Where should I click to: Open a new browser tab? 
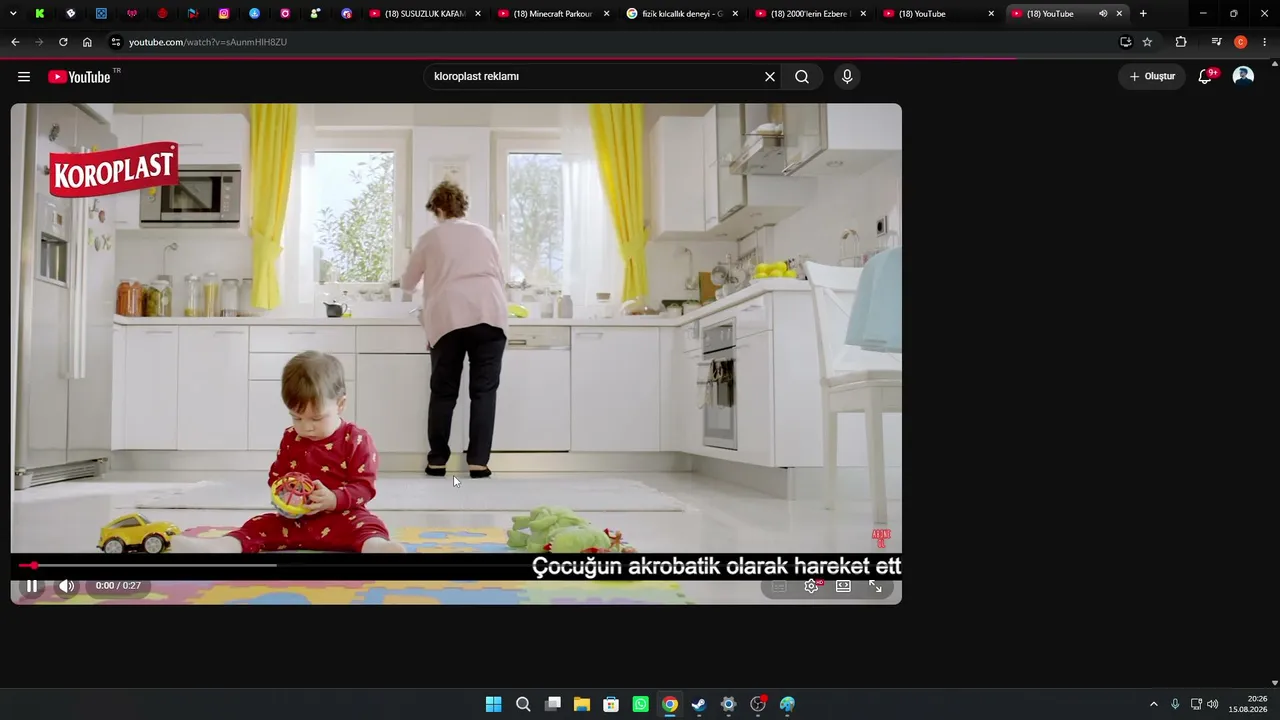point(1143,14)
